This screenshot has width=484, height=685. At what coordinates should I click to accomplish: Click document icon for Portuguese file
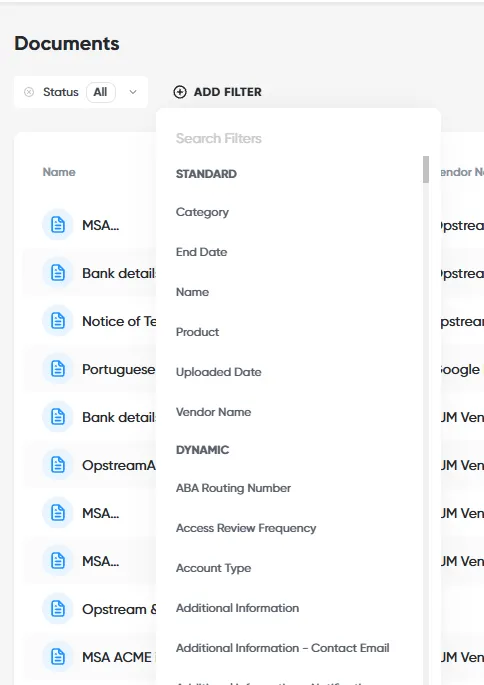tap(58, 369)
